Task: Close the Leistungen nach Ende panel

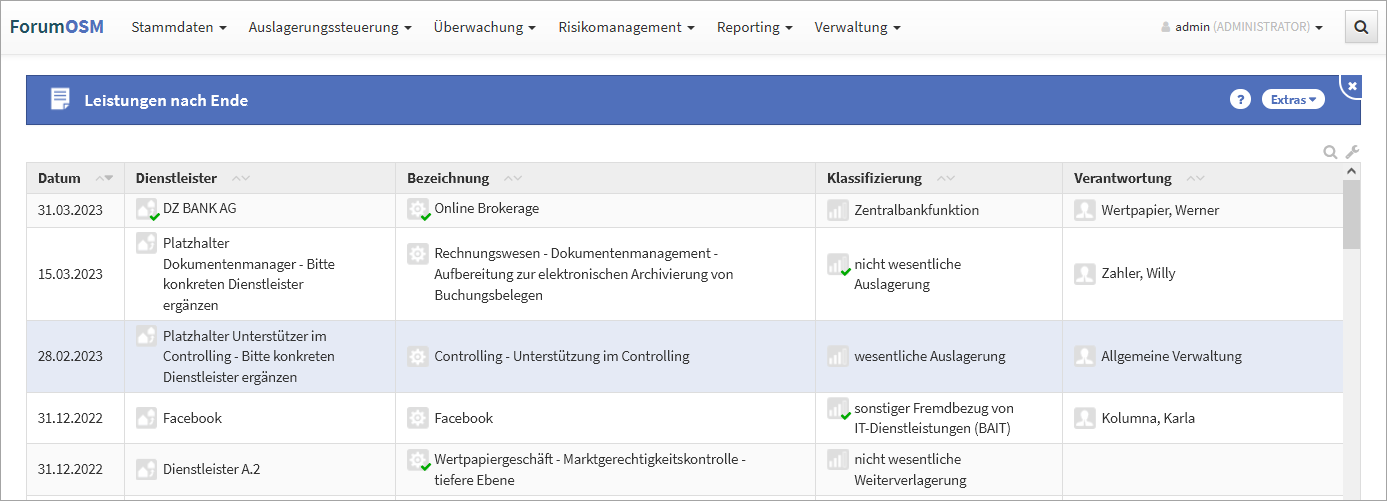Action: [x=1352, y=87]
